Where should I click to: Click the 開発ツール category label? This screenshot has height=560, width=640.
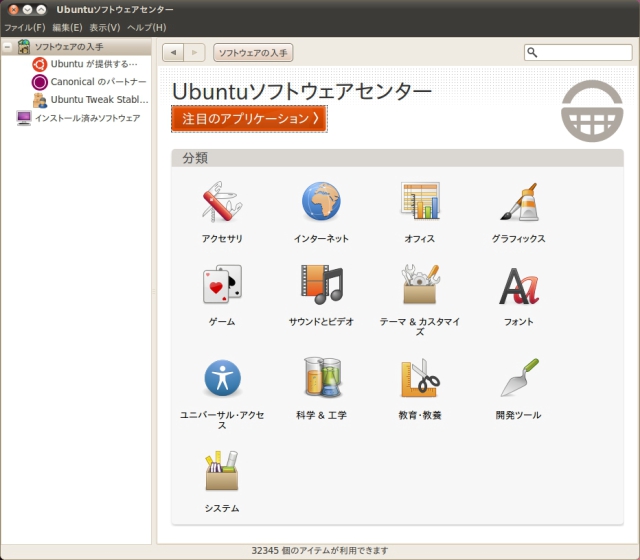(x=518, y=415)
